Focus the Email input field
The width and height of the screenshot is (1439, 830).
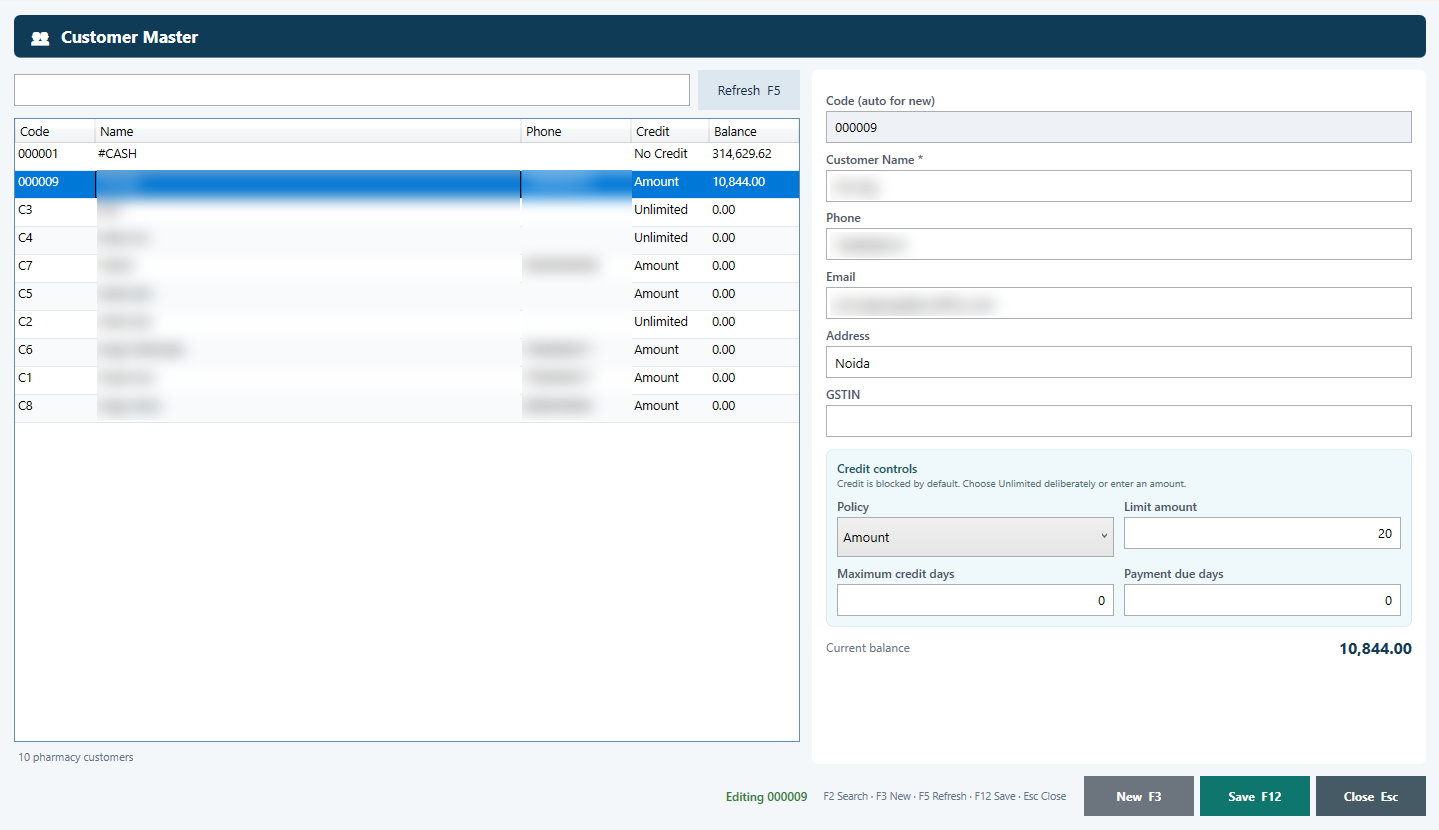[1118, 303]
